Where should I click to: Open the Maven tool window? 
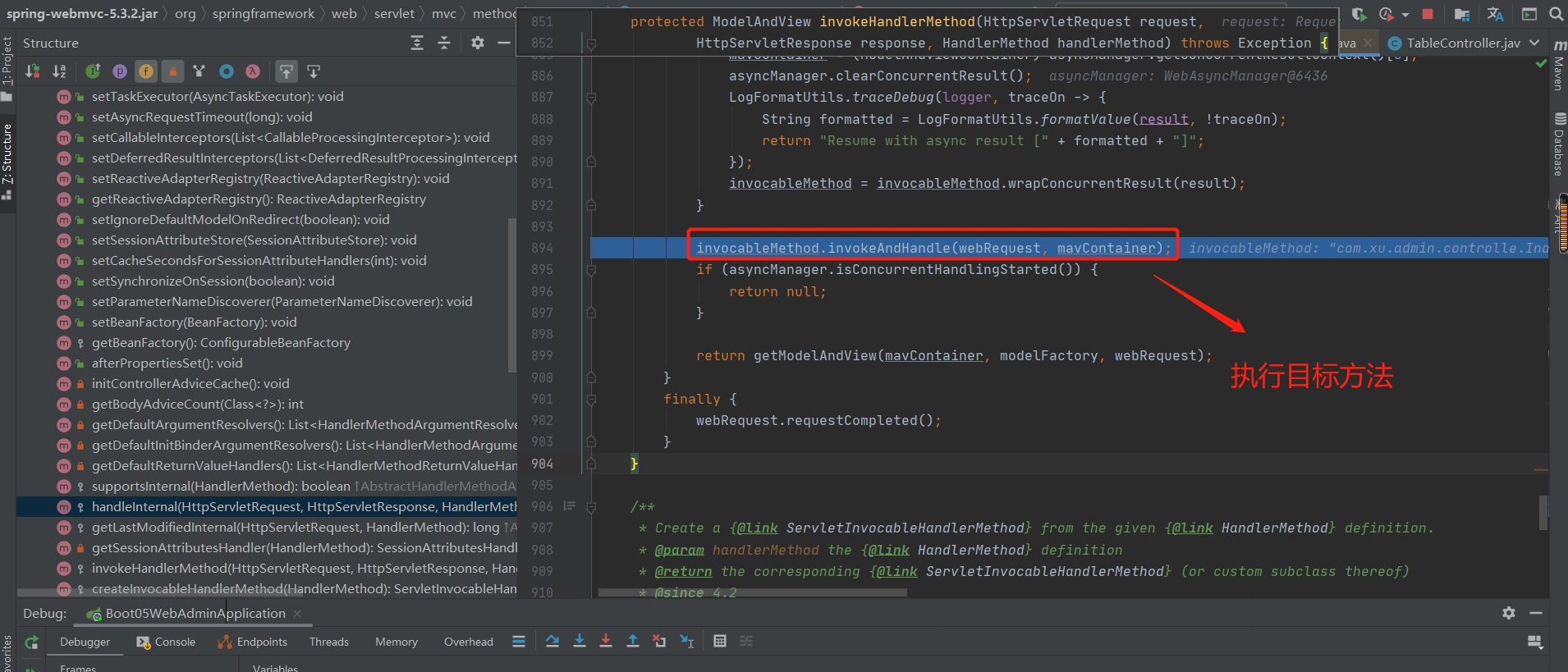point(1559,64)
